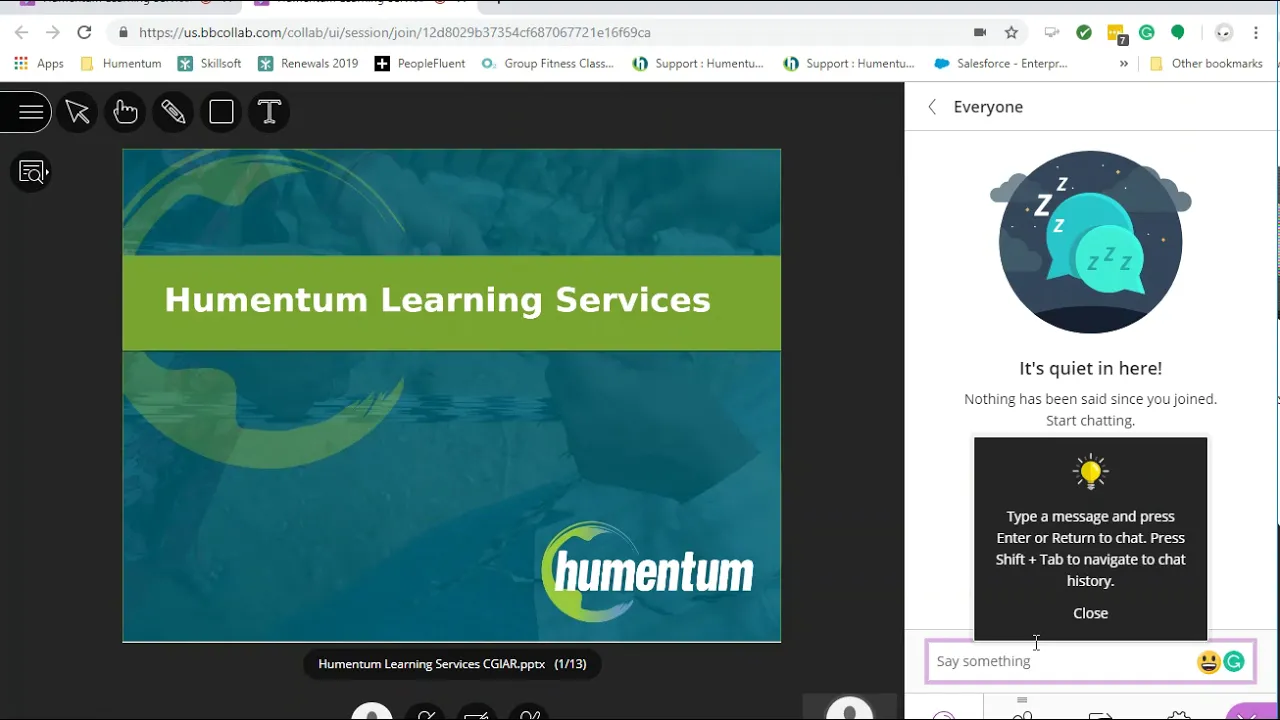Screen dimensions: 1280x720
Task: Click the green checkmark extension icon
Action: [x=1084, y=32]
